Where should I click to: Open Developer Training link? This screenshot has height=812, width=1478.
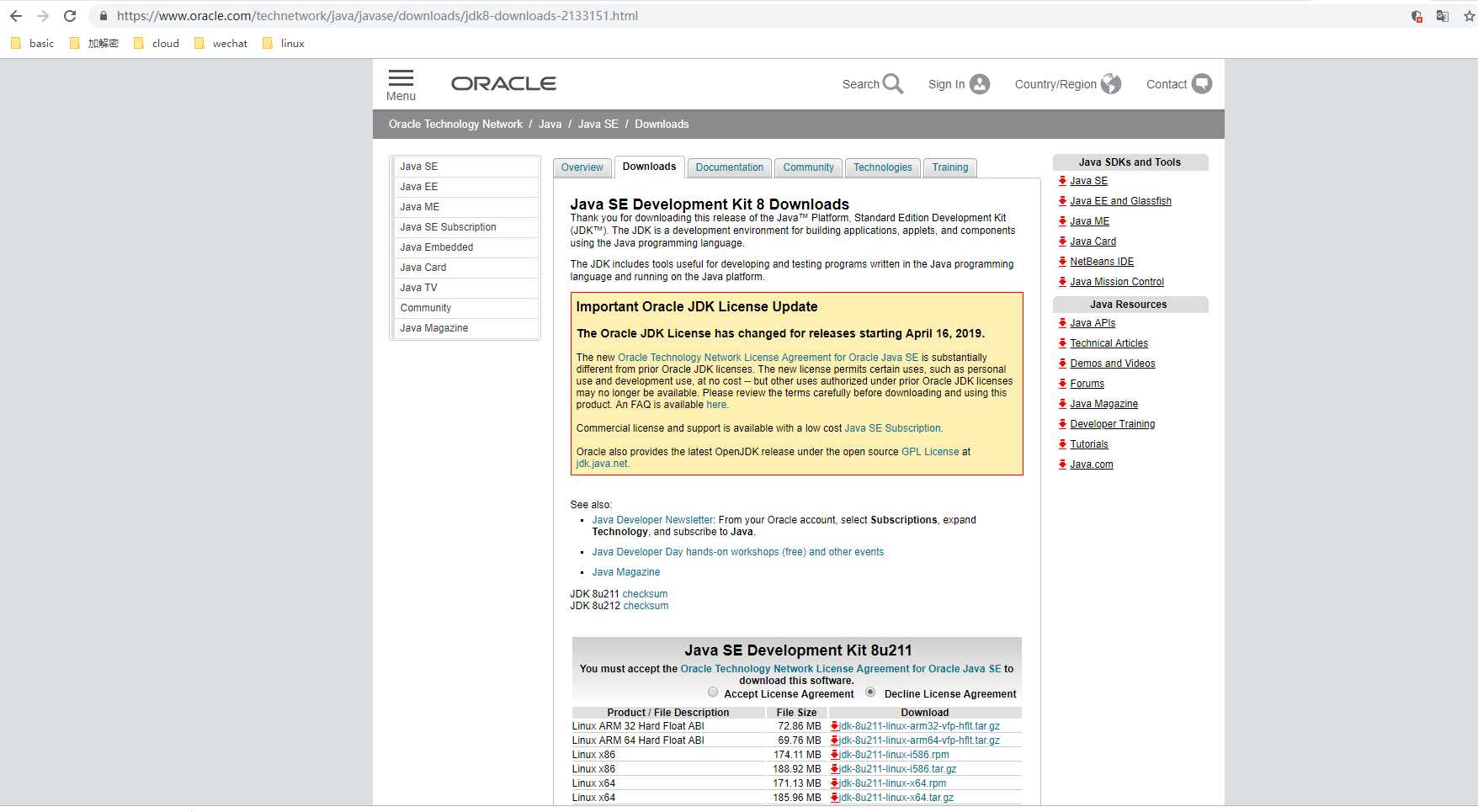pyautogui.click(x=1112, y=424)
